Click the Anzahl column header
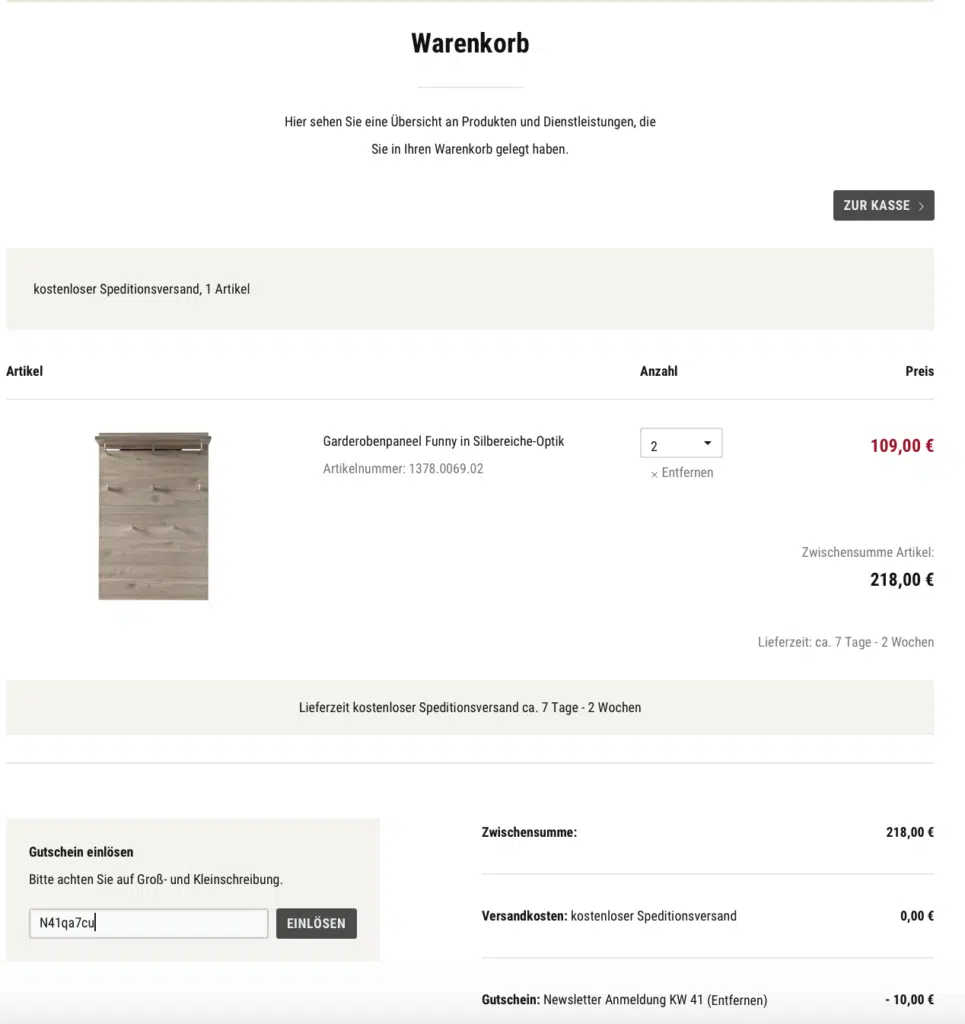 click(658, 371)
